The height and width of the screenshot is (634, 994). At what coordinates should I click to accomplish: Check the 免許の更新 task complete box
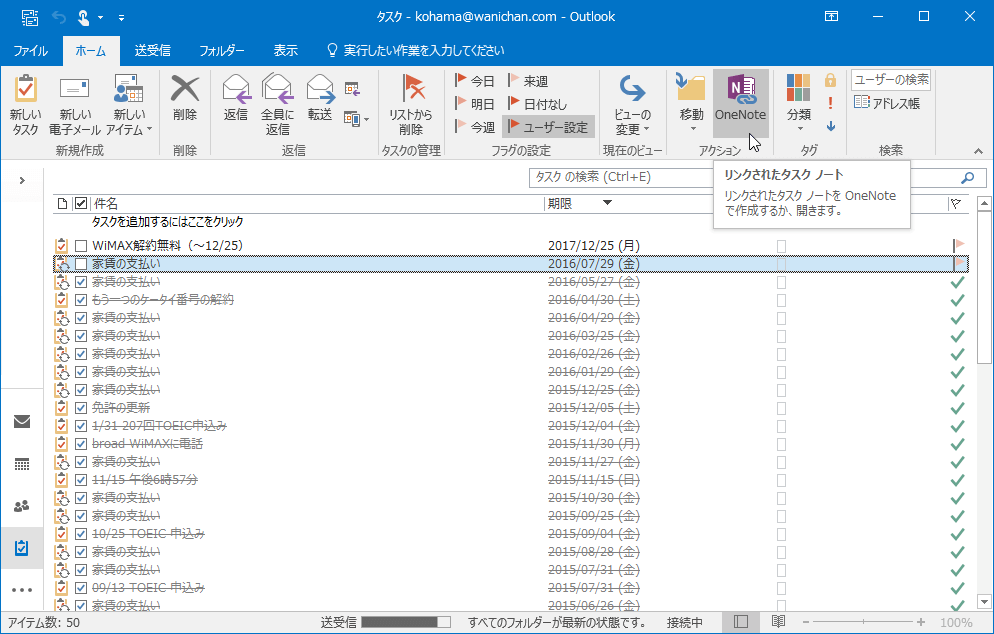tap(81, 407)
